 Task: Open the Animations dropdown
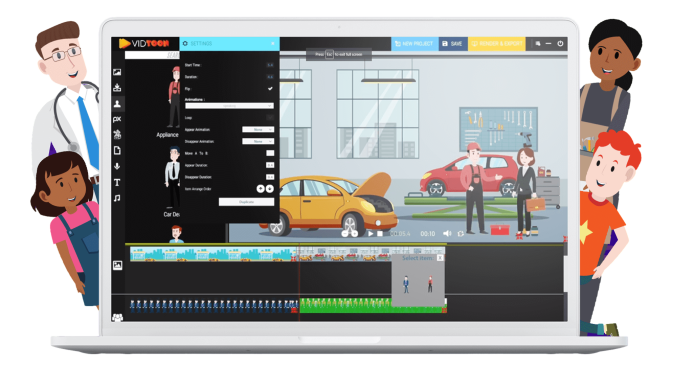pyautogui.click(x=229, y=106)
